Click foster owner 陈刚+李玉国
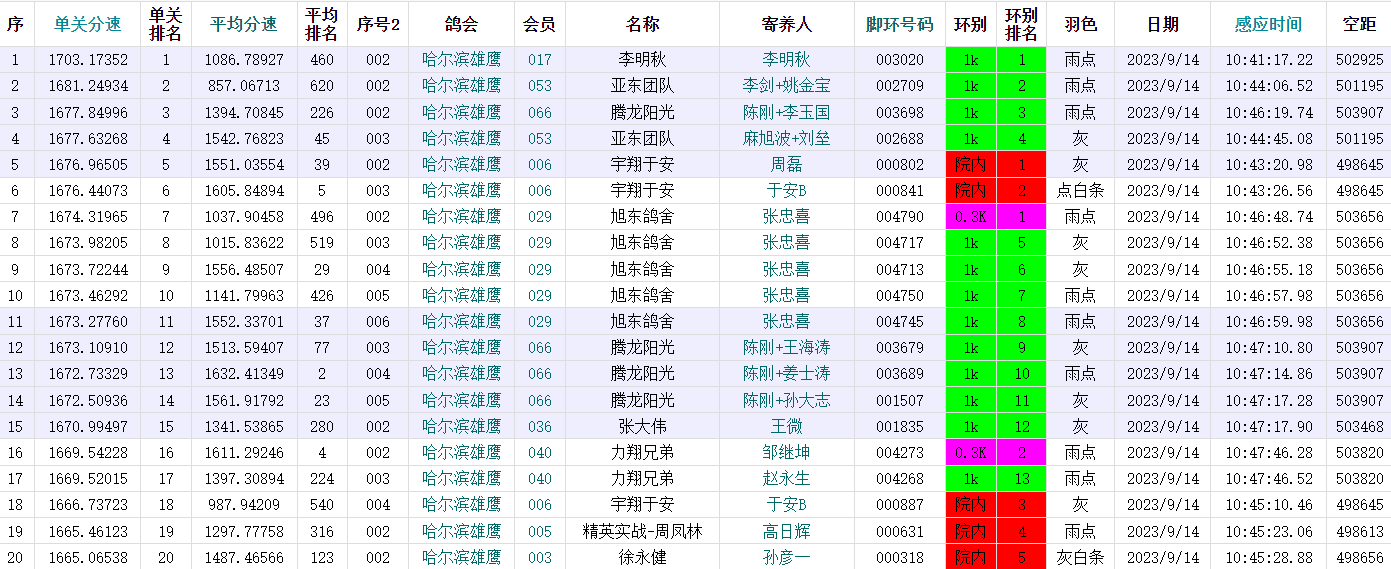1391x569 pixels. click(786, 112)
